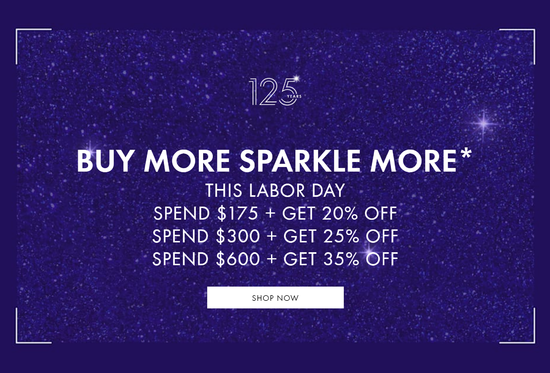550x373 pixels.
Task: Open the 125 Years anniversary logo
Action: tap(275, 91)
